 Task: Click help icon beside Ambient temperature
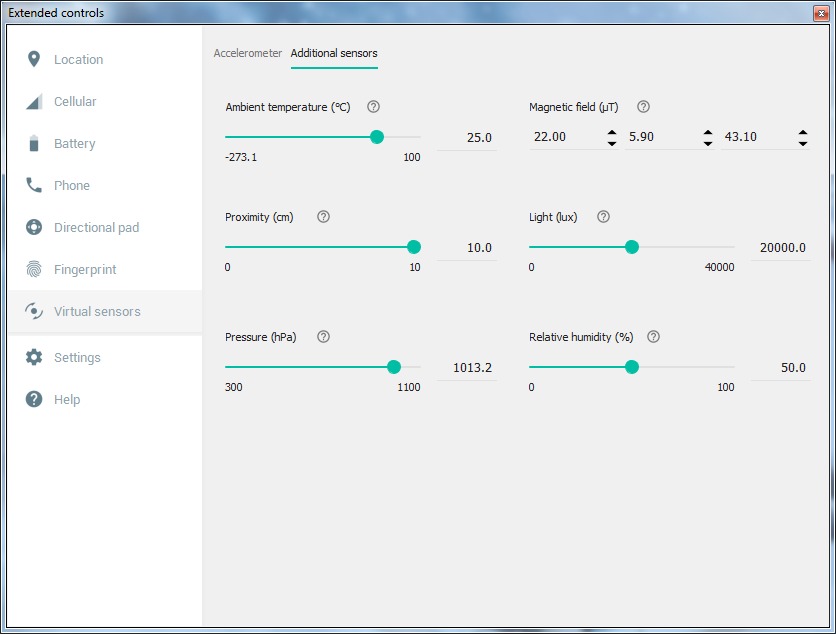click(x=374, y=107)
